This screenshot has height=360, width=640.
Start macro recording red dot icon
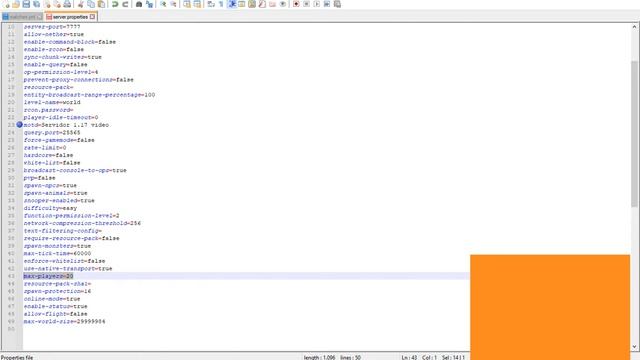[x=296, y=4]
